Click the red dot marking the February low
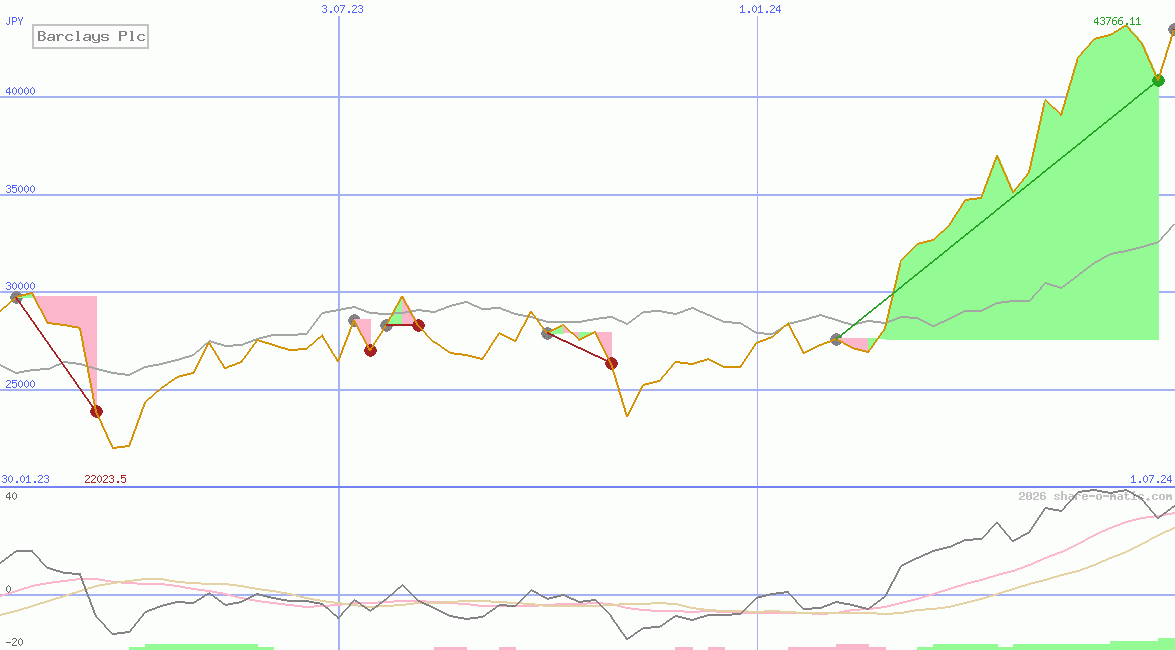This screenshot has width=1175, height=650. (x=96, y=410)
